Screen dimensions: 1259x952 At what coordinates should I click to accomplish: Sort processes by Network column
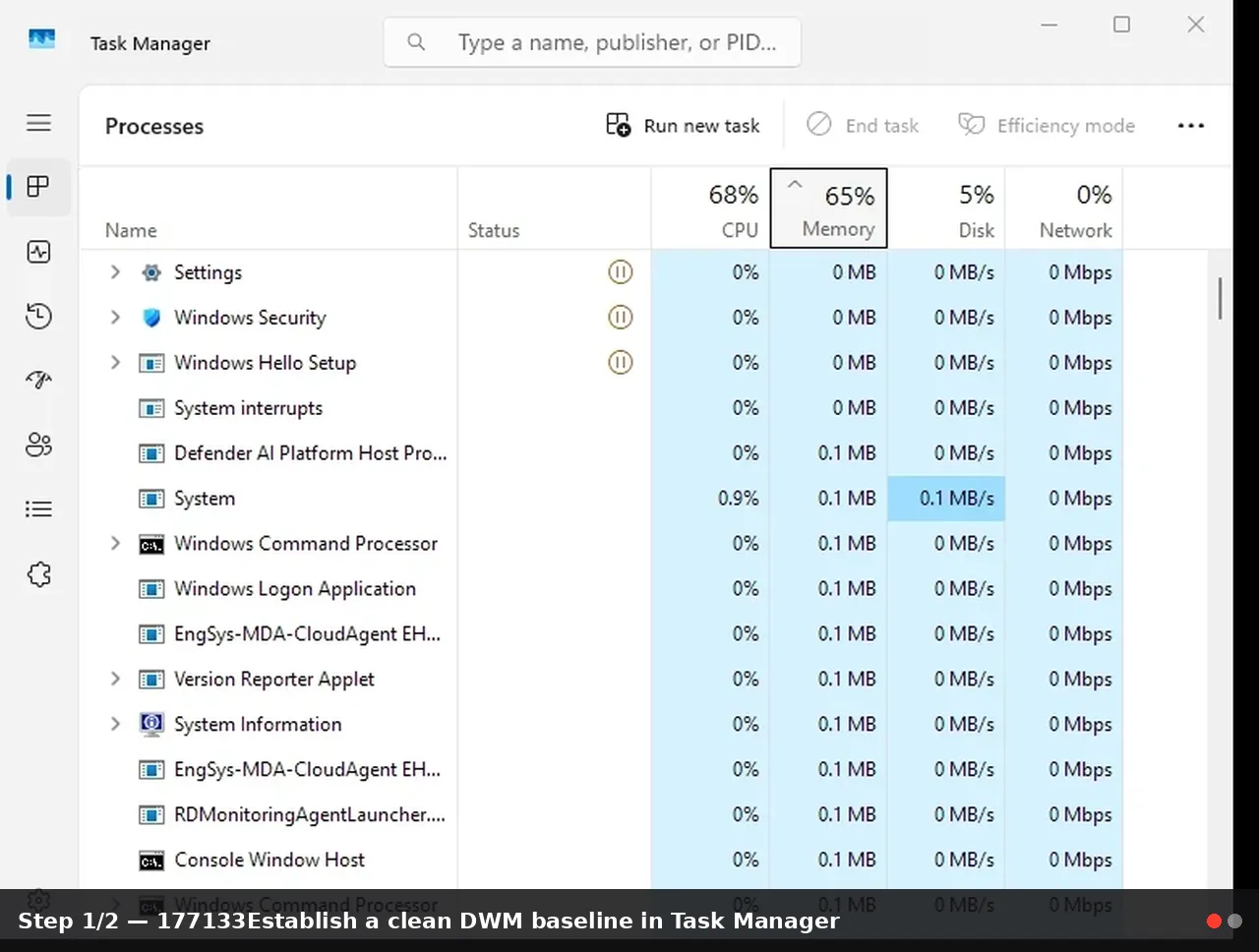click(x=1064, y=208)
